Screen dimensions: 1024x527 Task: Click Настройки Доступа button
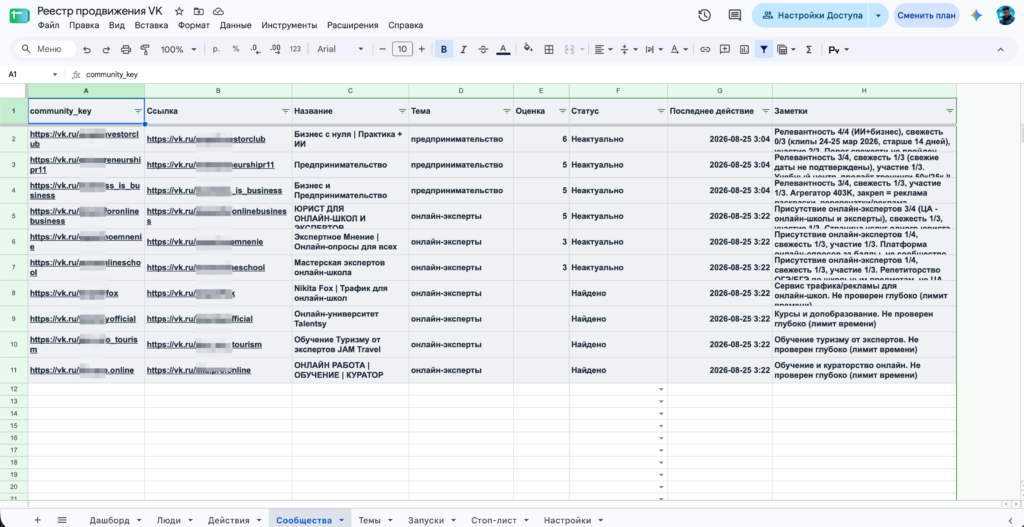click(x=811, y=15)
